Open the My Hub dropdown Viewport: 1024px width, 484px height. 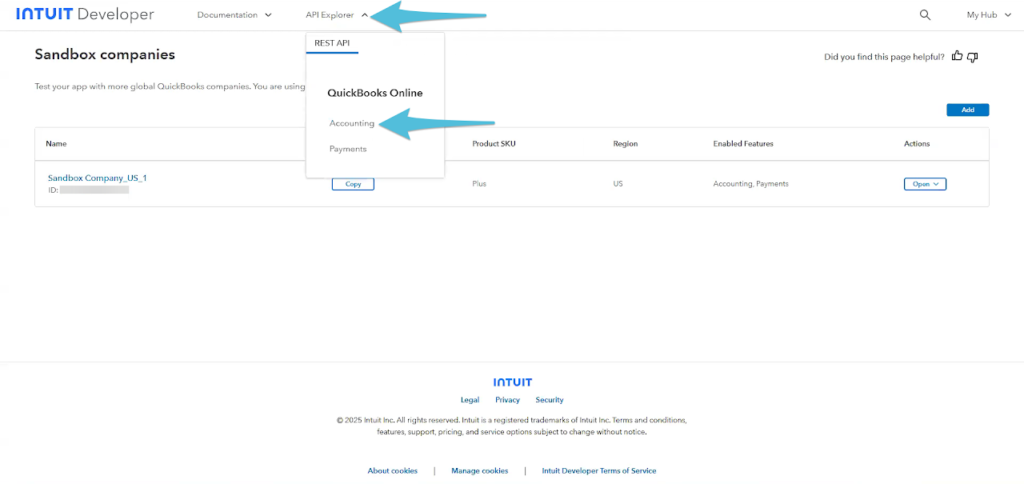(988, 15)
